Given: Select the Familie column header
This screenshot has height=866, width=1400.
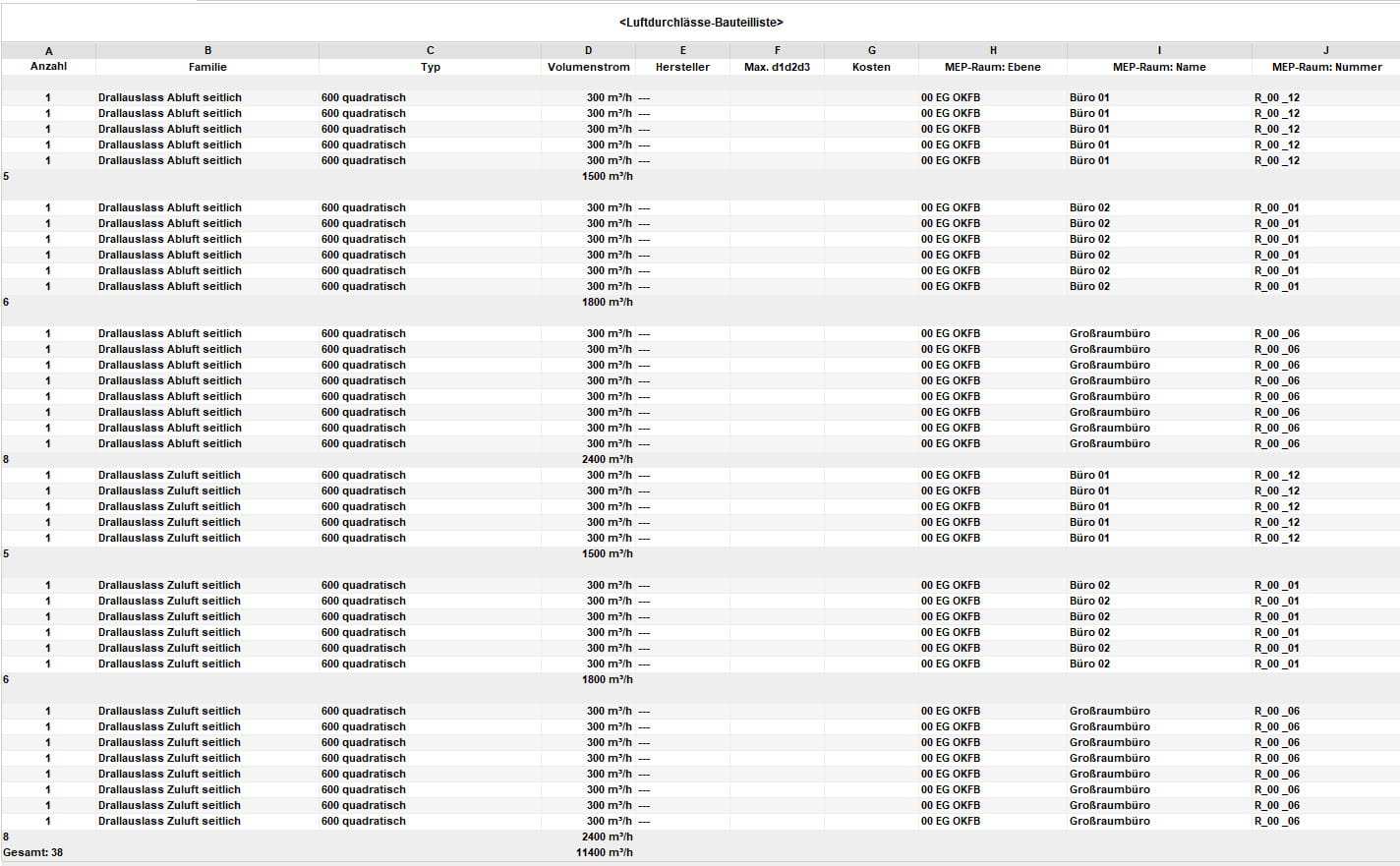Looking at the screenshot, I should (x=207, y=67).
